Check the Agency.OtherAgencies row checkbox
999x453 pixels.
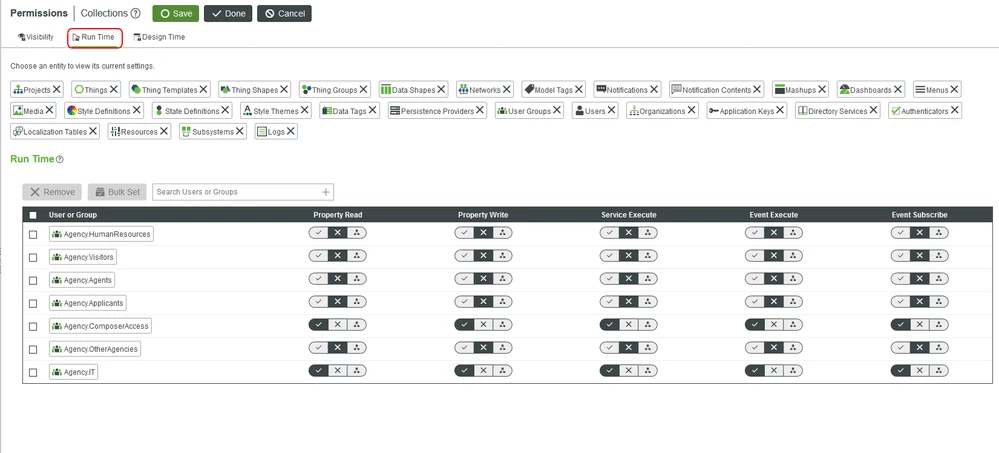[x=33, y=349]
